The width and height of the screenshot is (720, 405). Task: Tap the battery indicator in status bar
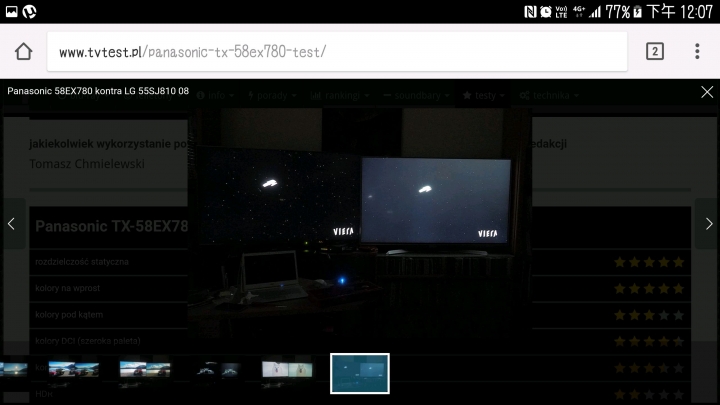point(637,12)
